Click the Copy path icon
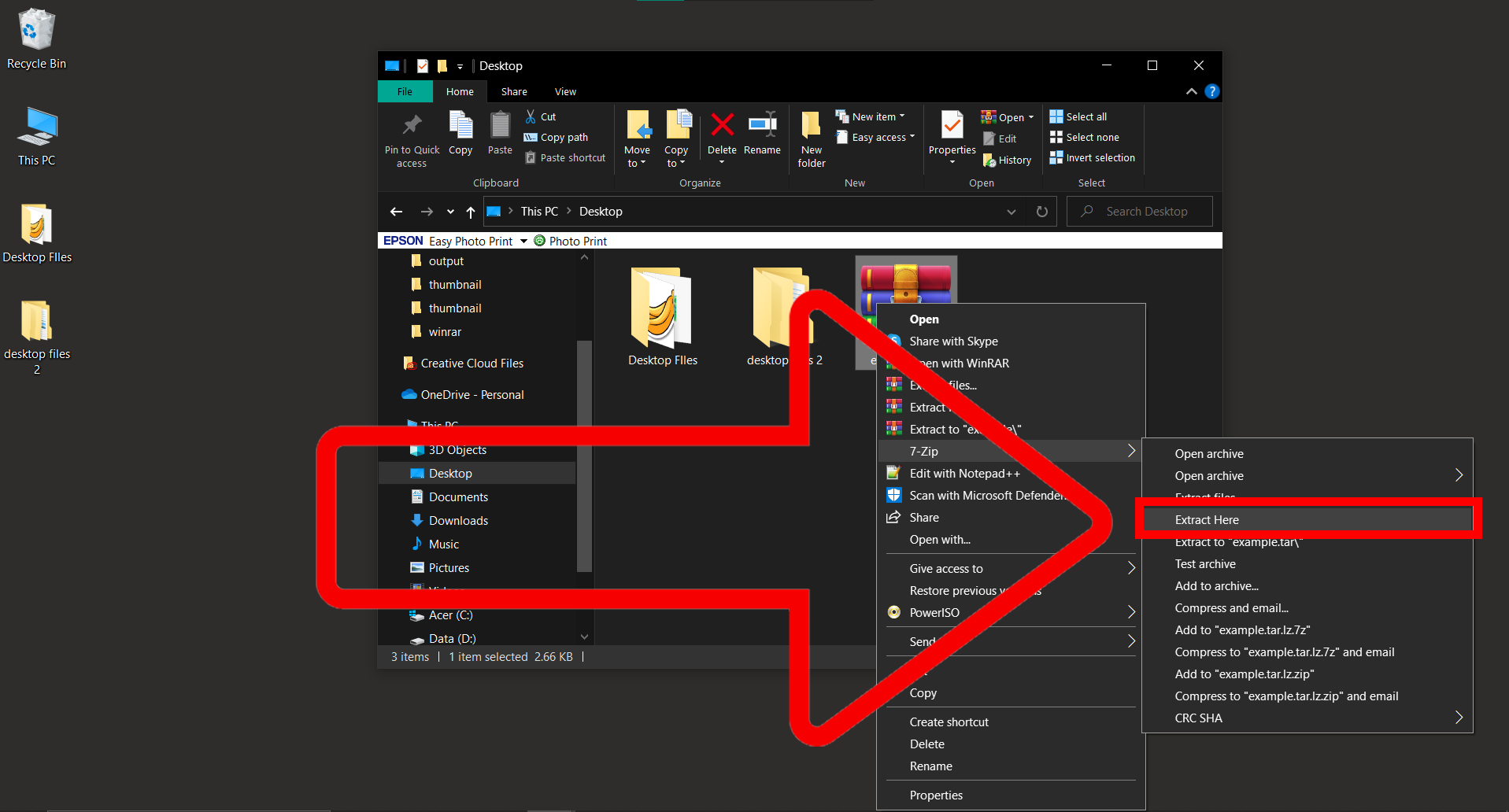Image resolution: width=1509 pixels, height=812 pixels. 531,136
